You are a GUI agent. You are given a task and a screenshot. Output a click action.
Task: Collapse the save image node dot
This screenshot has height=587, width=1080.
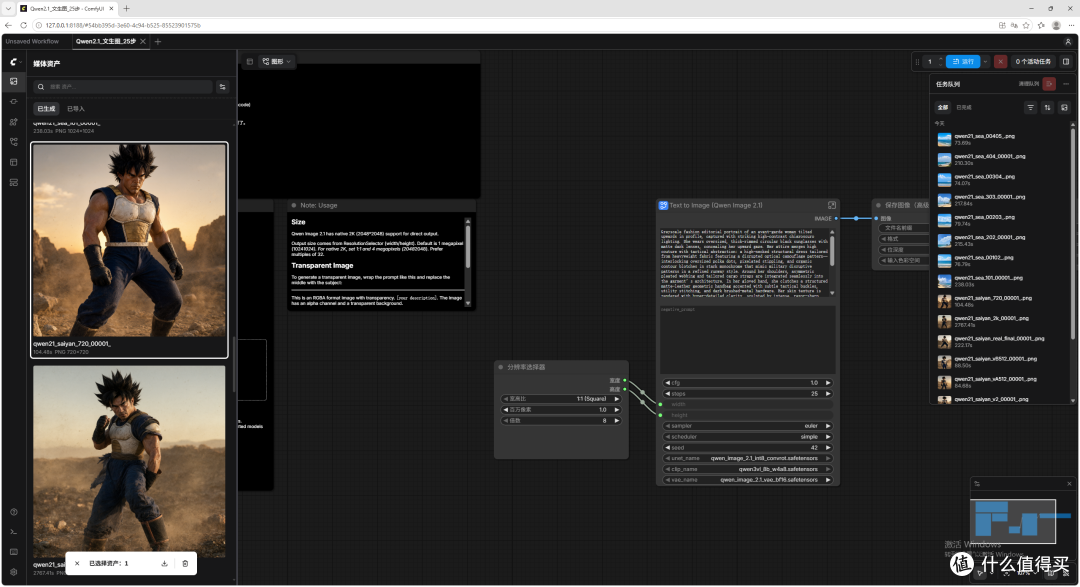(x=878, y=205)
